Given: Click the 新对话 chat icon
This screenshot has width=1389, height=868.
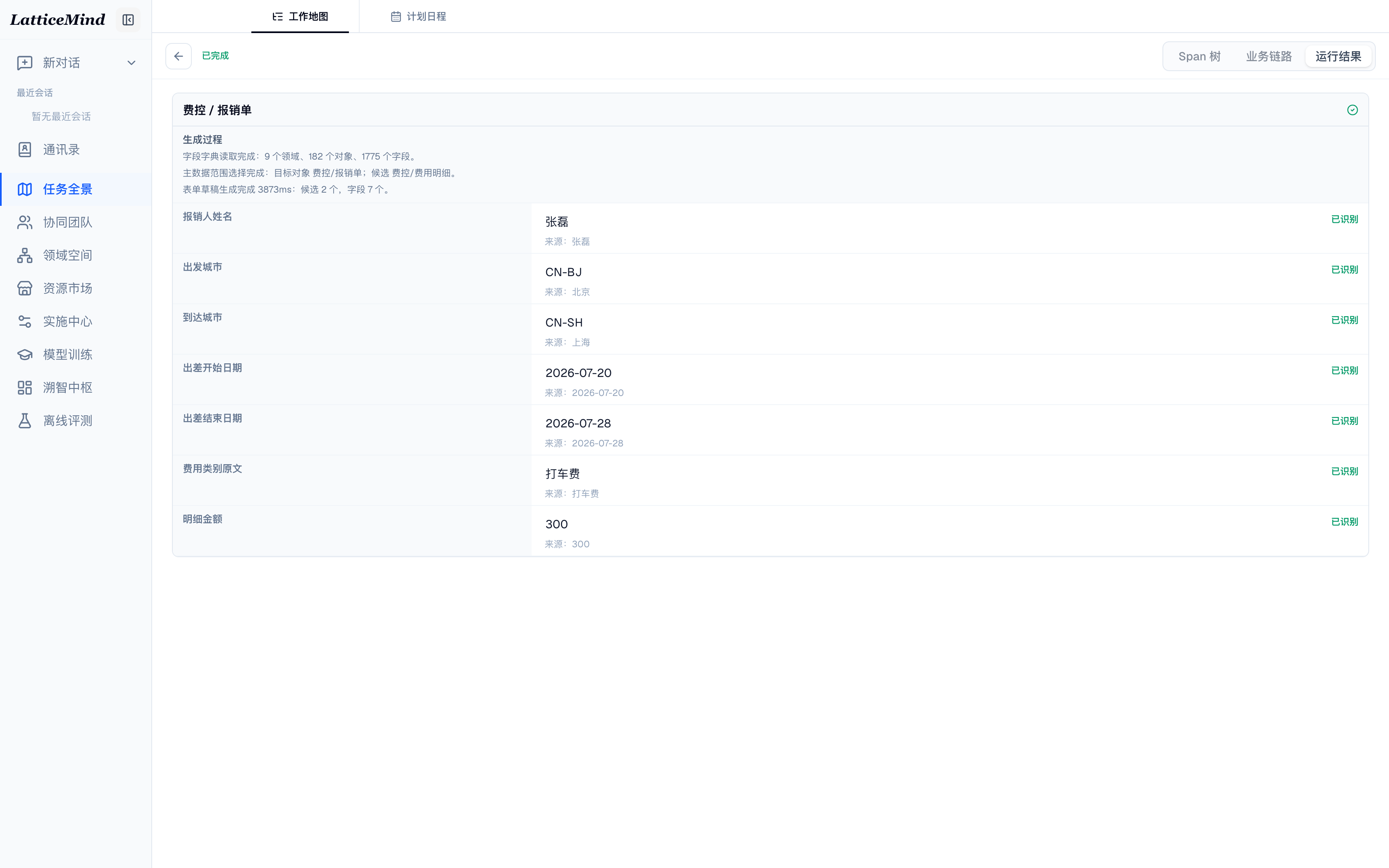Looking at the screenshot, I should coord(25,62).
